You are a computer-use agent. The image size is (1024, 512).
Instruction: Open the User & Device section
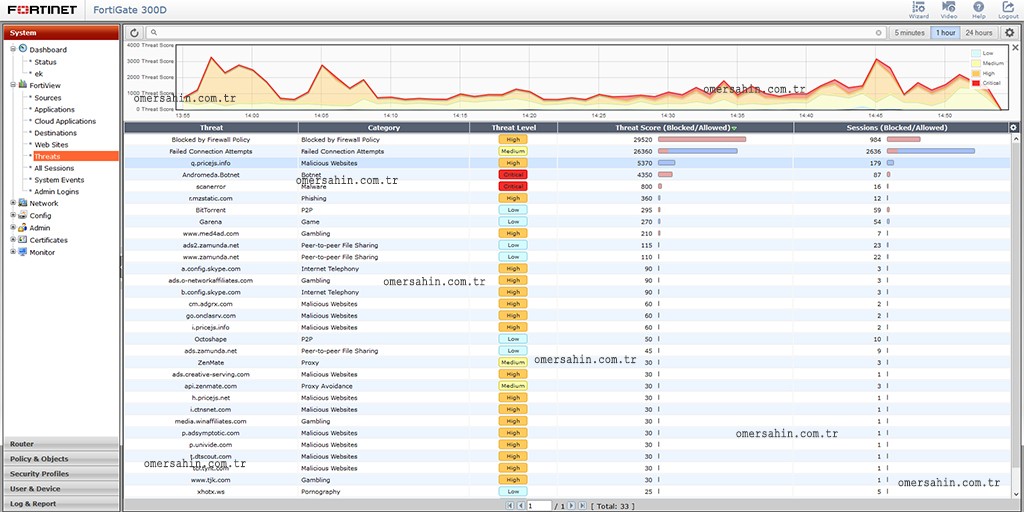click(x=61, y=489)
